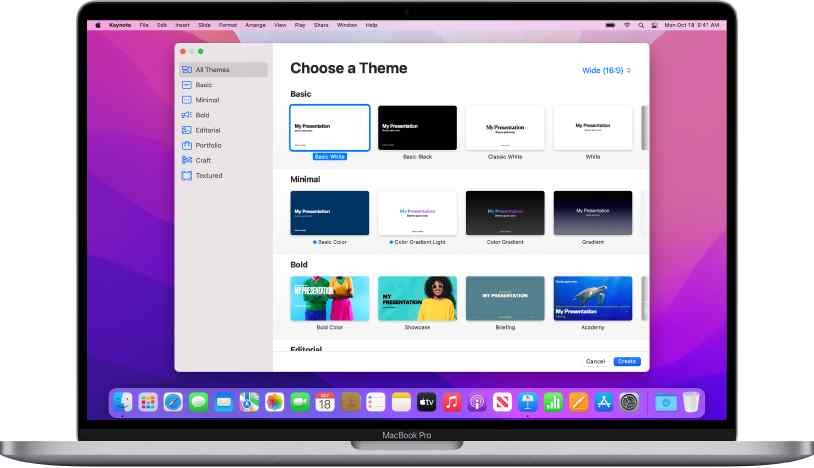Launch Music from the dock

click(452, 402)
